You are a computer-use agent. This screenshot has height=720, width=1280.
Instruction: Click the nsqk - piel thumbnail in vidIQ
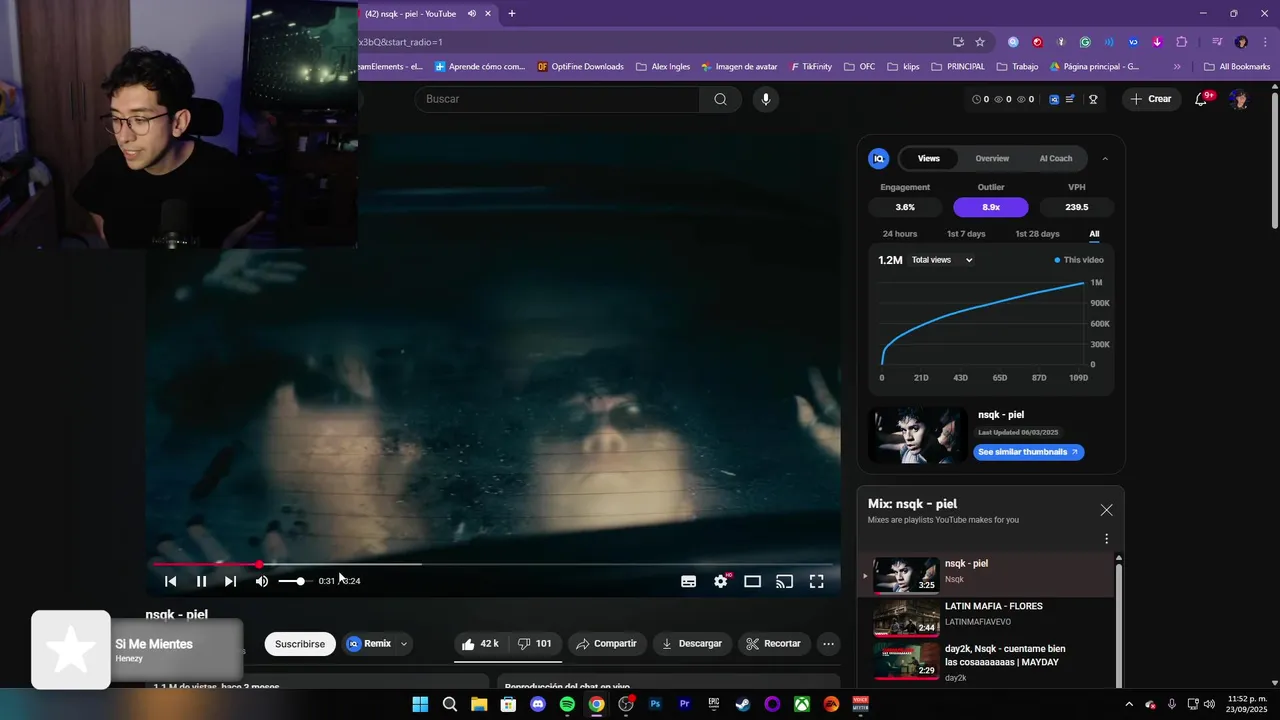click(x=918, y=434)
